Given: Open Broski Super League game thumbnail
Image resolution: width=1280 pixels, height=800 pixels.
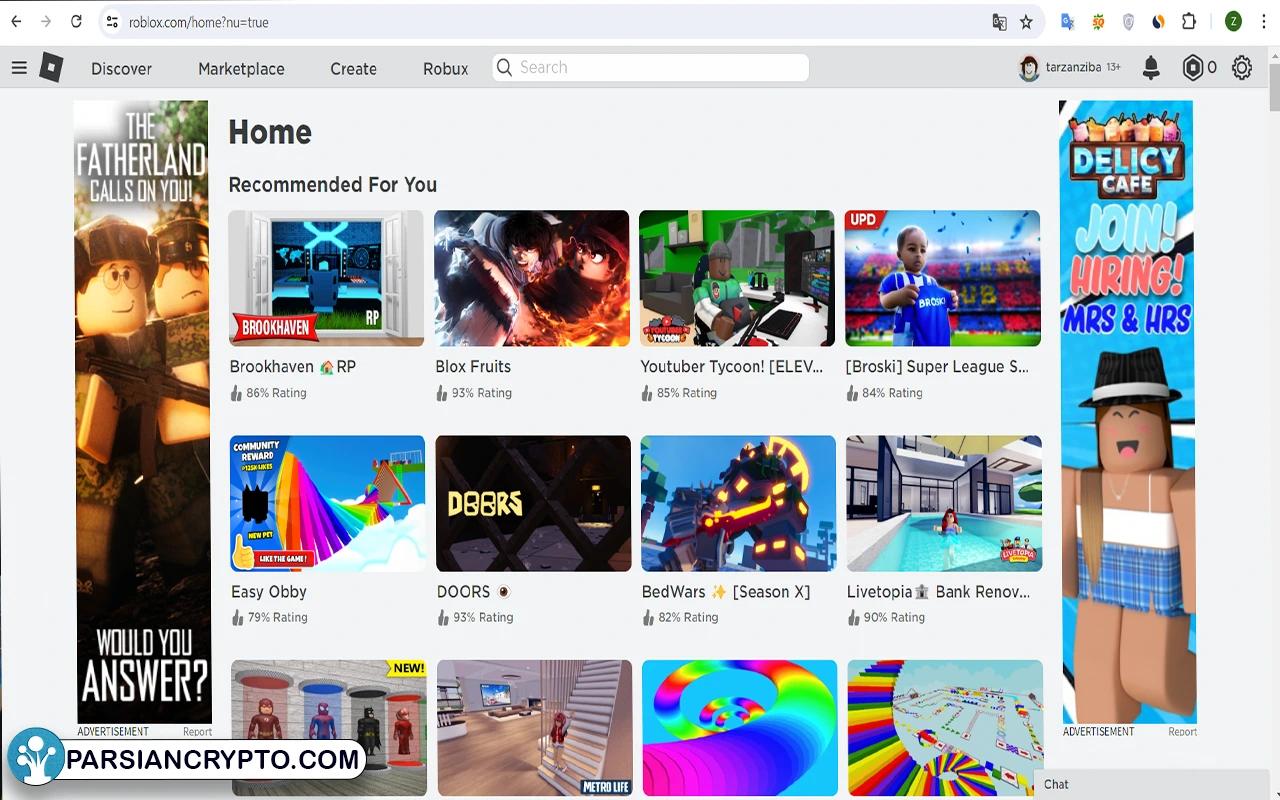Looking at the screenshot, I should coord(943,278).
